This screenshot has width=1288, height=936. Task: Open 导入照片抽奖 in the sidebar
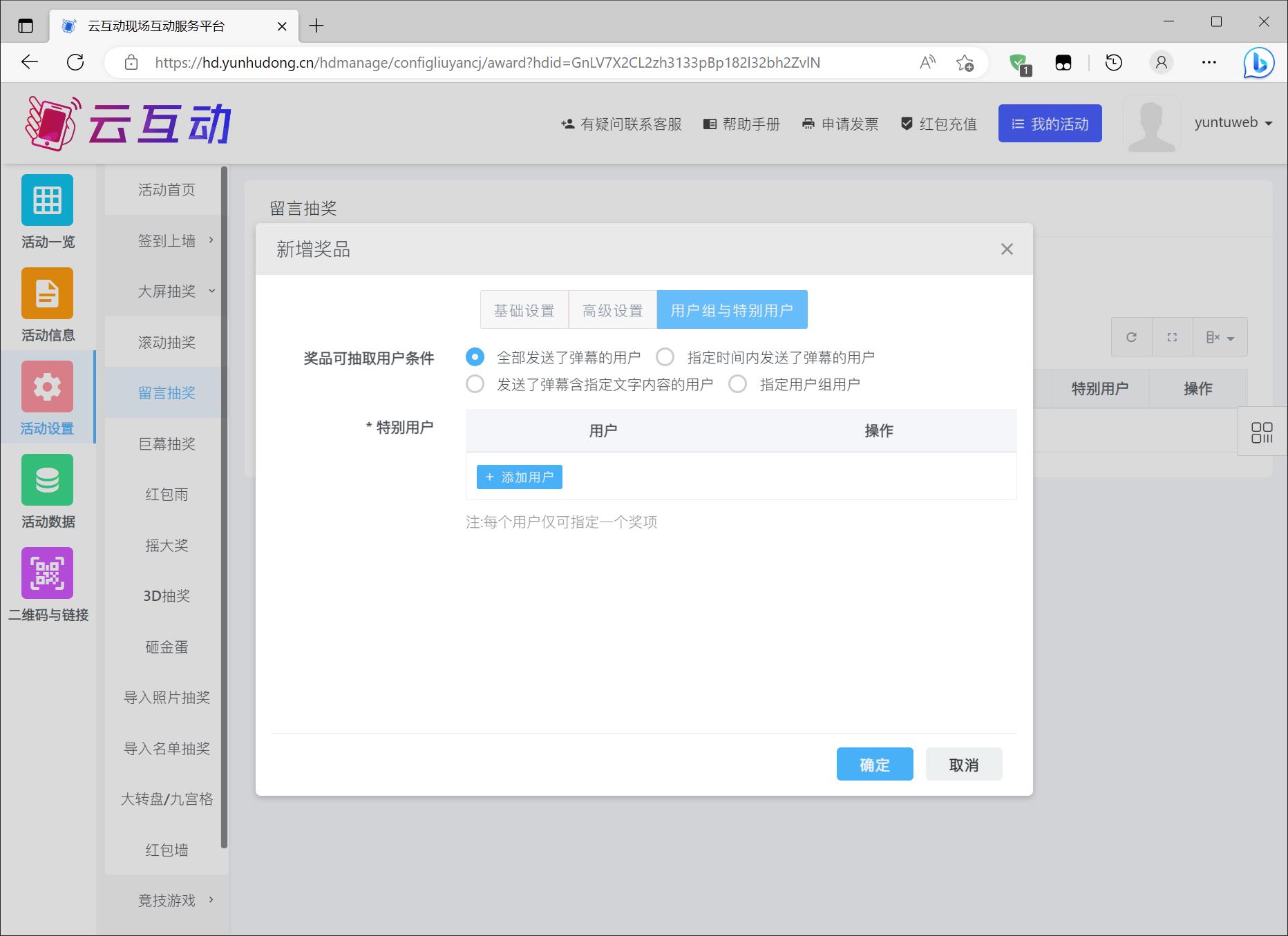(167, 697)
